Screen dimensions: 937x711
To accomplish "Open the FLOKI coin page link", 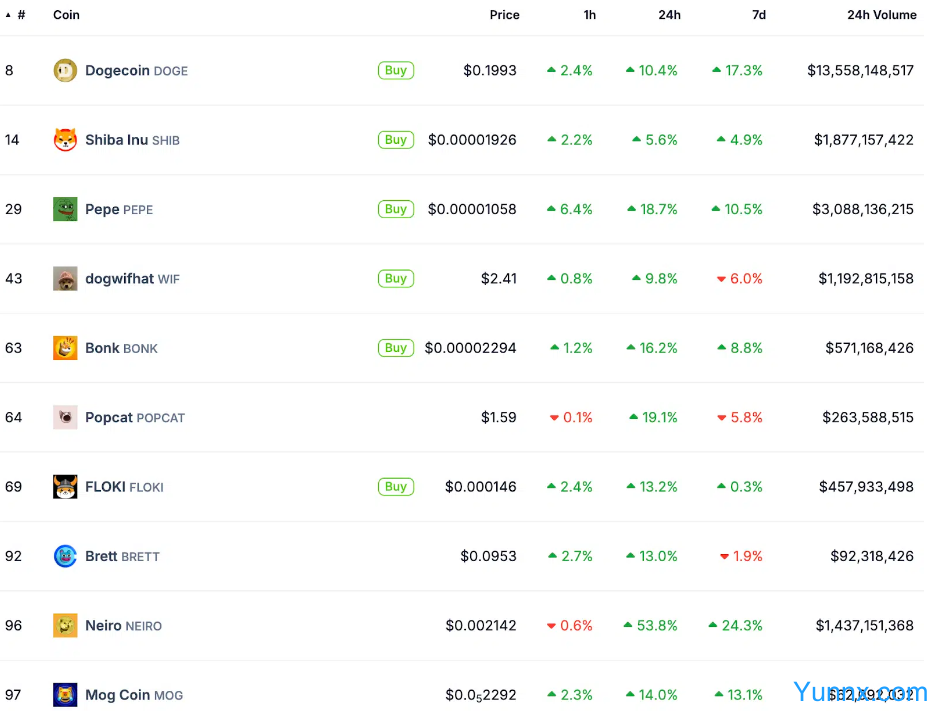I will (124, 486).
